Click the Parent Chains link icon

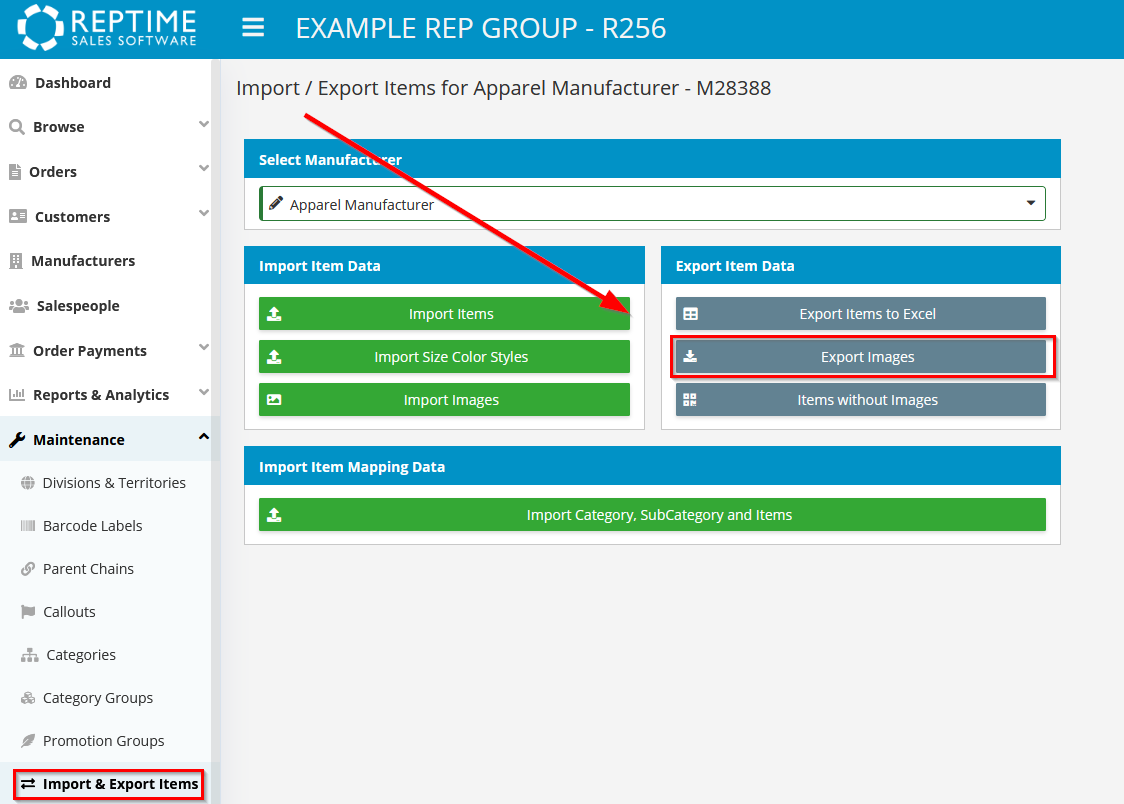pos(28,569)
